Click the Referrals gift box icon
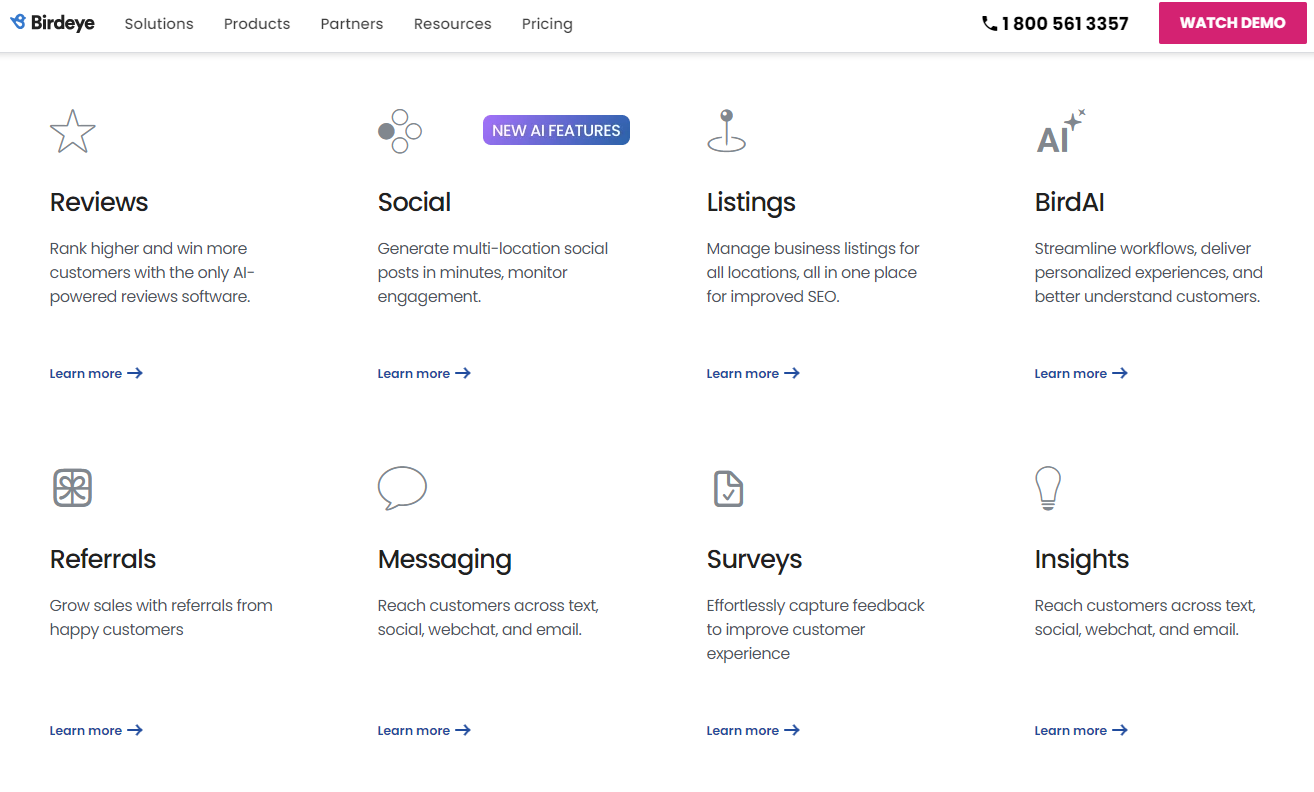 click(x=72, y=488)
